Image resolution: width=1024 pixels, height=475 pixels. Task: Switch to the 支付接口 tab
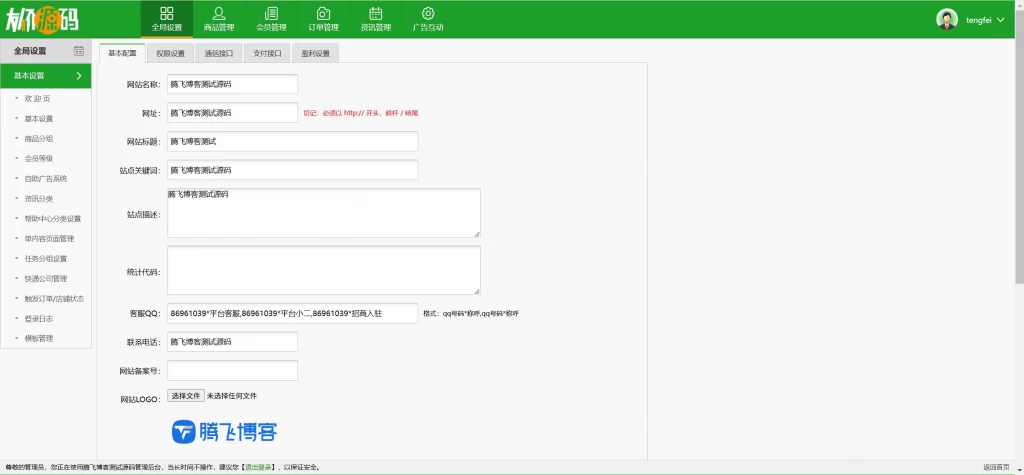[267, 53]
